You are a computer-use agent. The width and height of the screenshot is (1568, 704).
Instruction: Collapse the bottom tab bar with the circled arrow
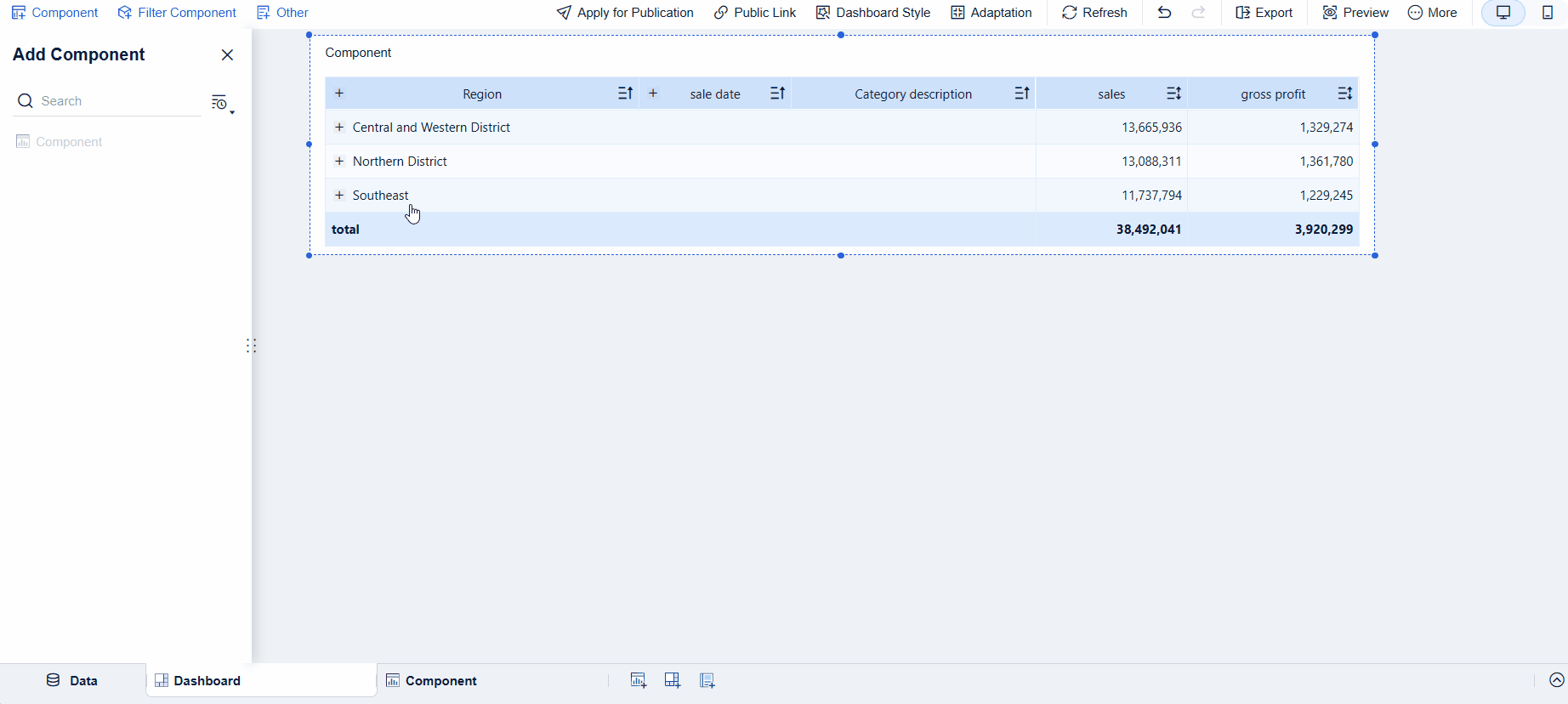coord(1557,680)
